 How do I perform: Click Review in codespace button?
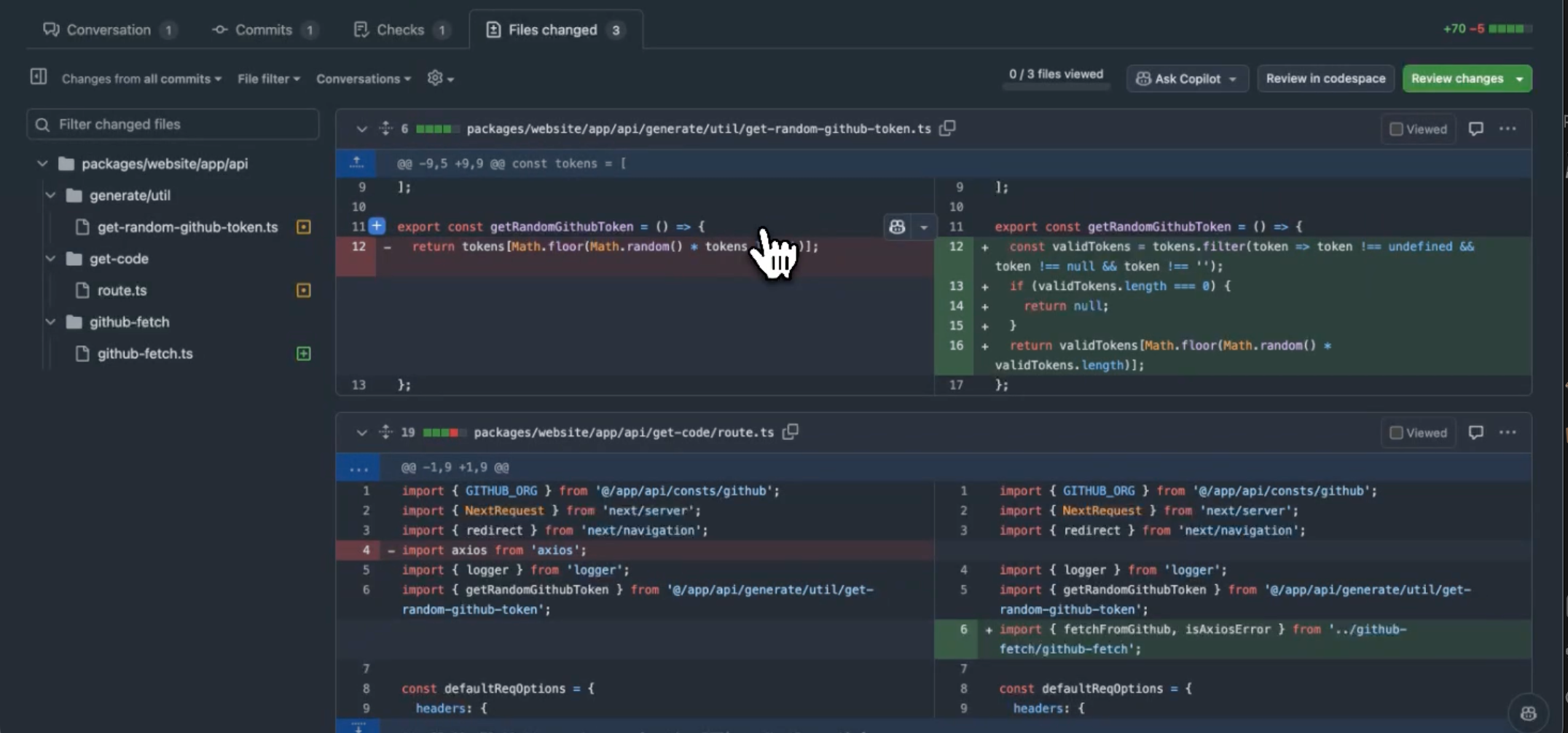click(1325, 79)
